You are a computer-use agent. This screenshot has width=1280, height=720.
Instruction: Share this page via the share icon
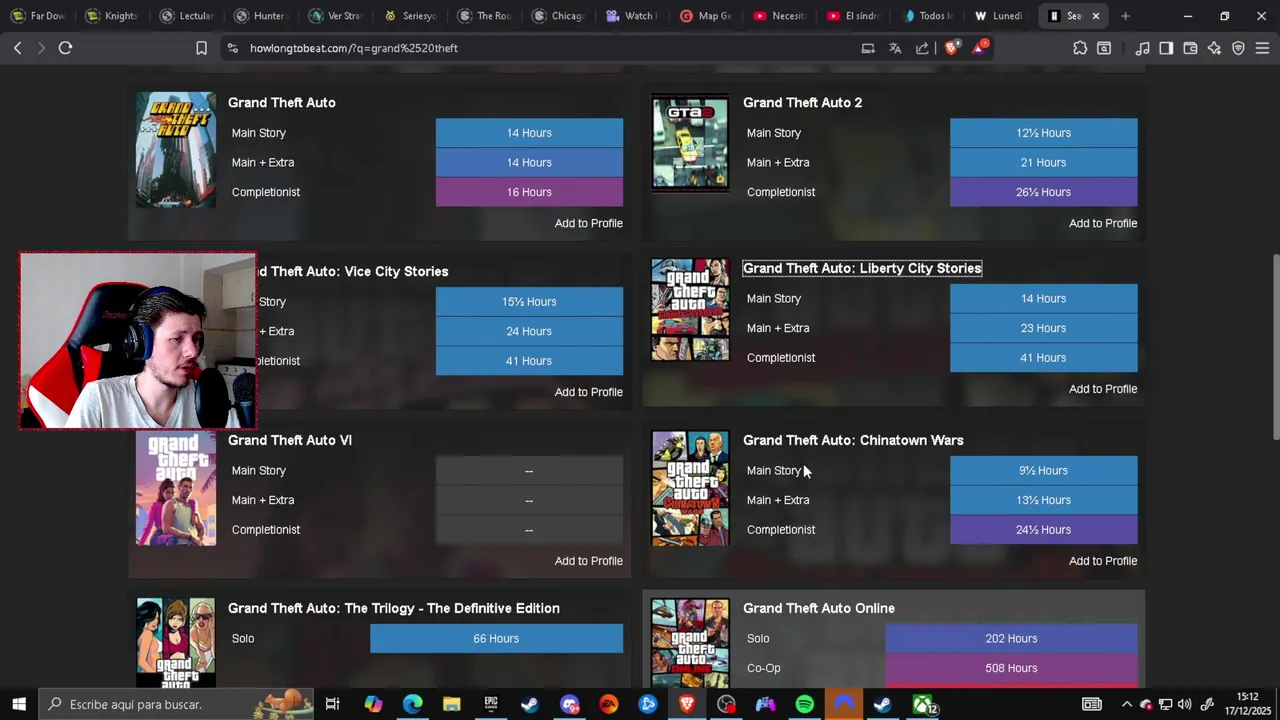coord(922,48)
